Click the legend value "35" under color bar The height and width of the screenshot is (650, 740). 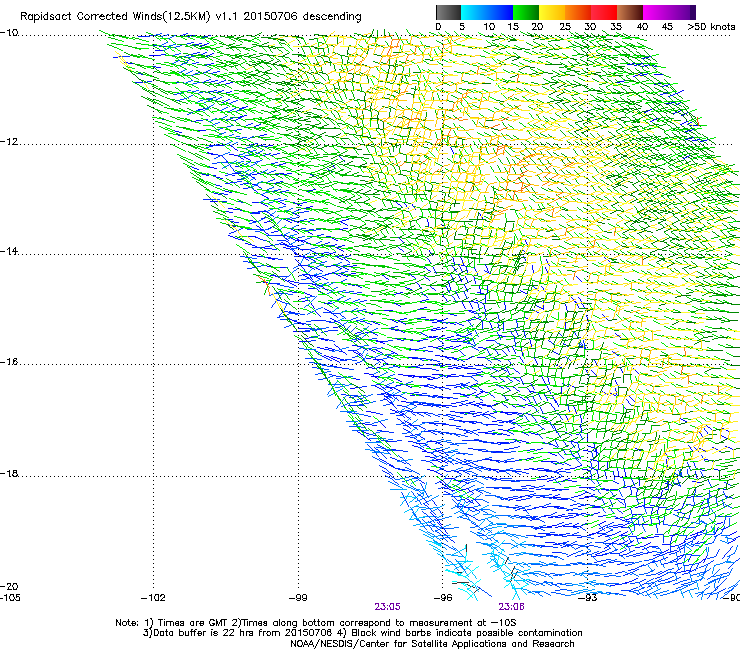click(x=616, y=27)
